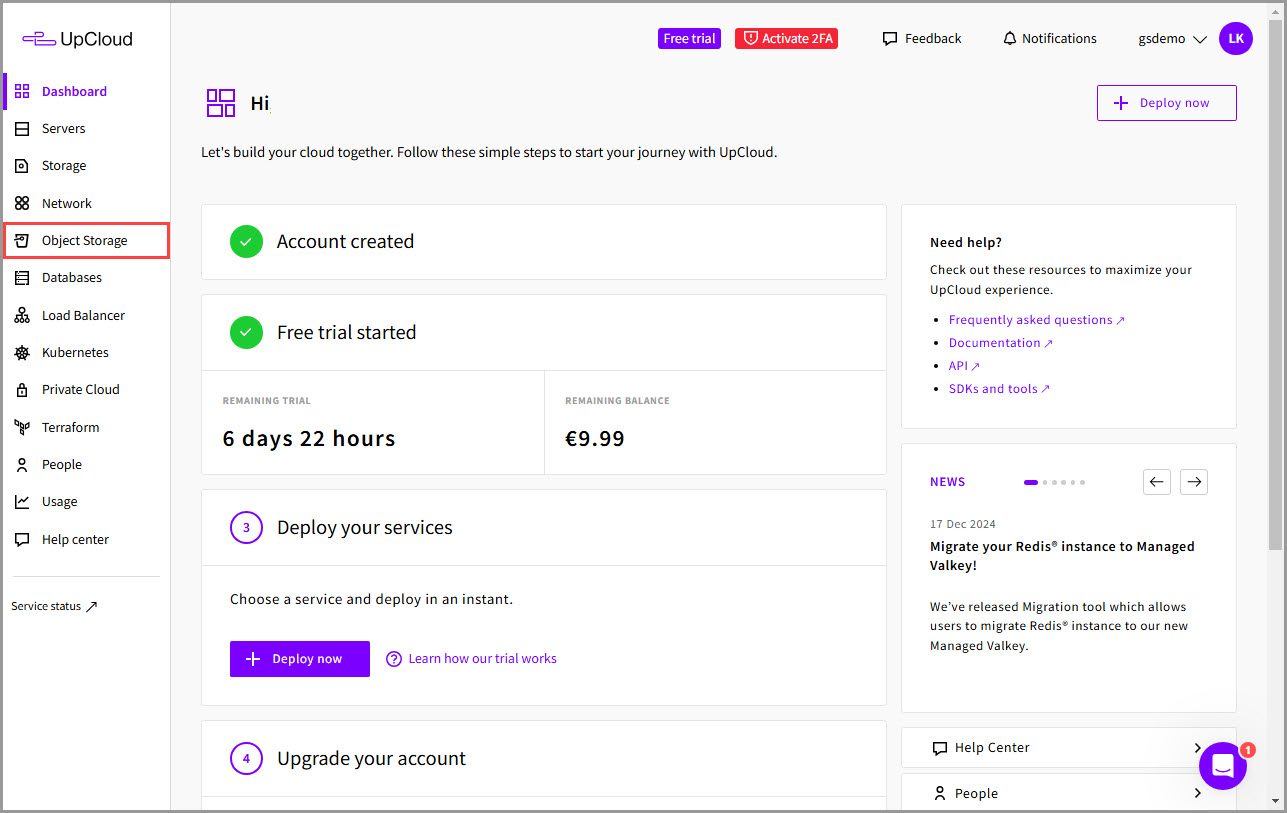Click the Help center chat icon in sidebar
This screenshot has width=1287, height=813.
[x=22, y=540]
